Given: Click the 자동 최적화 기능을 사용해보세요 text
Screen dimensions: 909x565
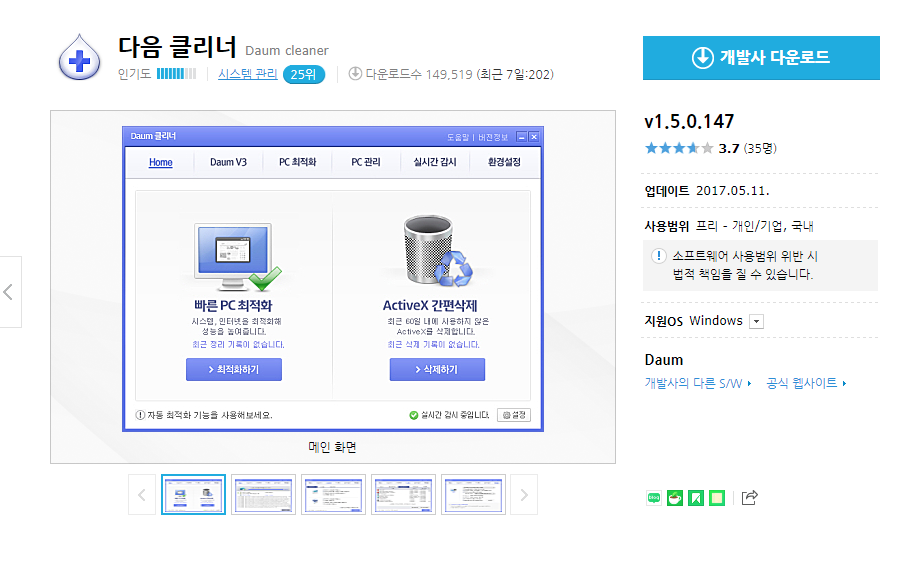Looking at the screenshot, I should [209, 415].
